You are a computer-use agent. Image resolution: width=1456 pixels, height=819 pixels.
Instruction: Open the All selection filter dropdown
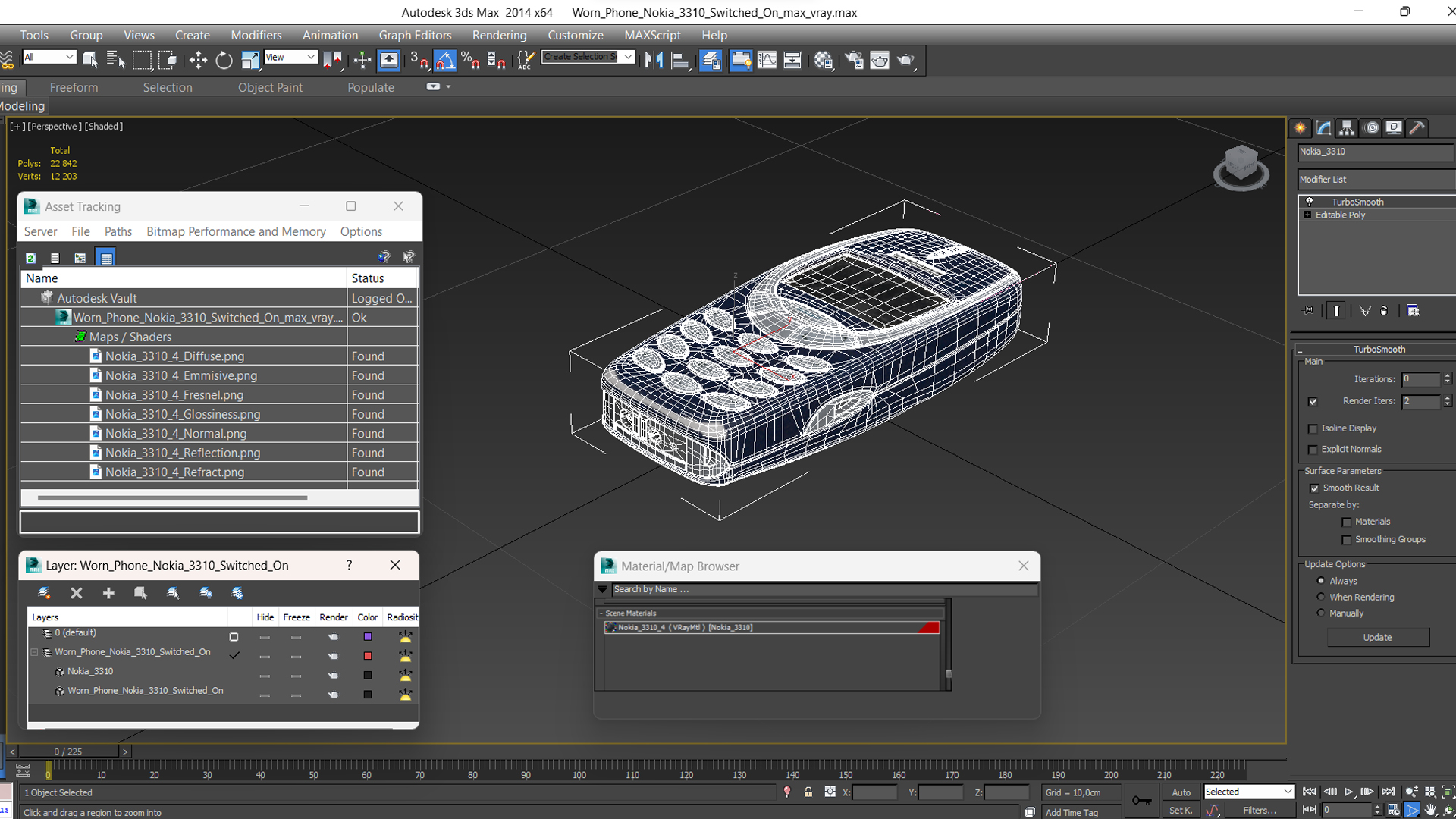point(49,57)
